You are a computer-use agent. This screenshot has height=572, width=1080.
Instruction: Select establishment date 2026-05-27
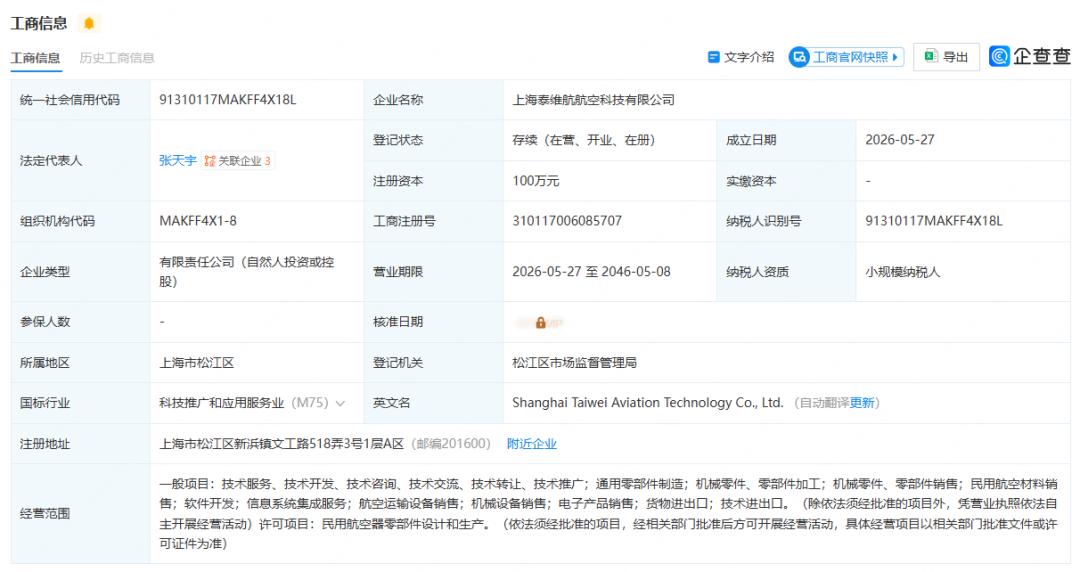click(x=900, y=140)
